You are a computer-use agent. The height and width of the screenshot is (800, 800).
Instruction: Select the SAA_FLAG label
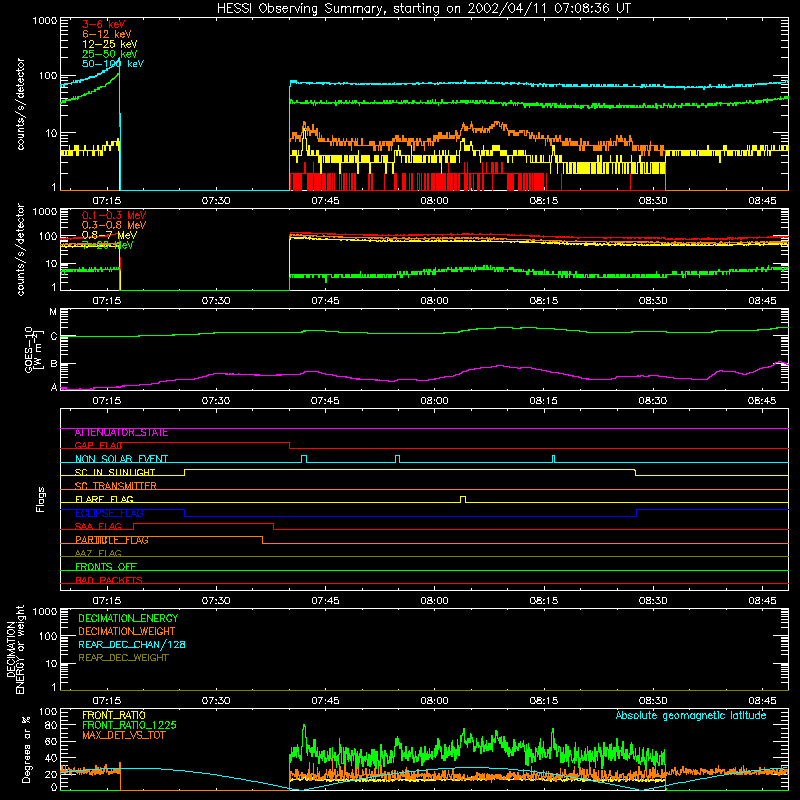click(x=98, y=527)
